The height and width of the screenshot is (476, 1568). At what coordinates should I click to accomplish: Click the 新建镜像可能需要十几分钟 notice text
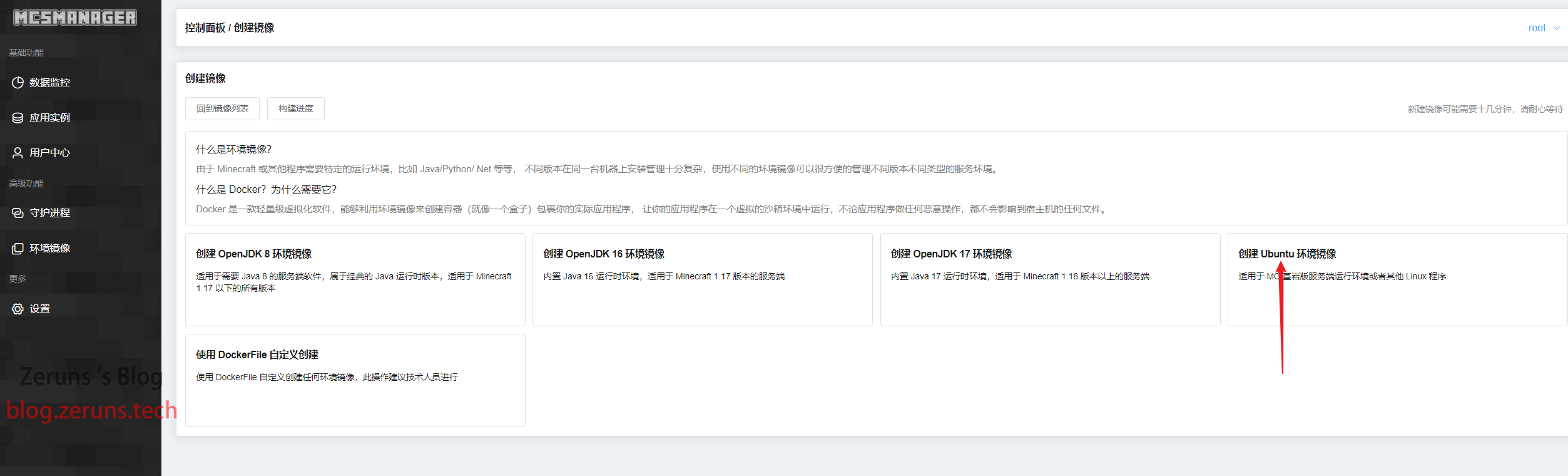click(1485, 109)
